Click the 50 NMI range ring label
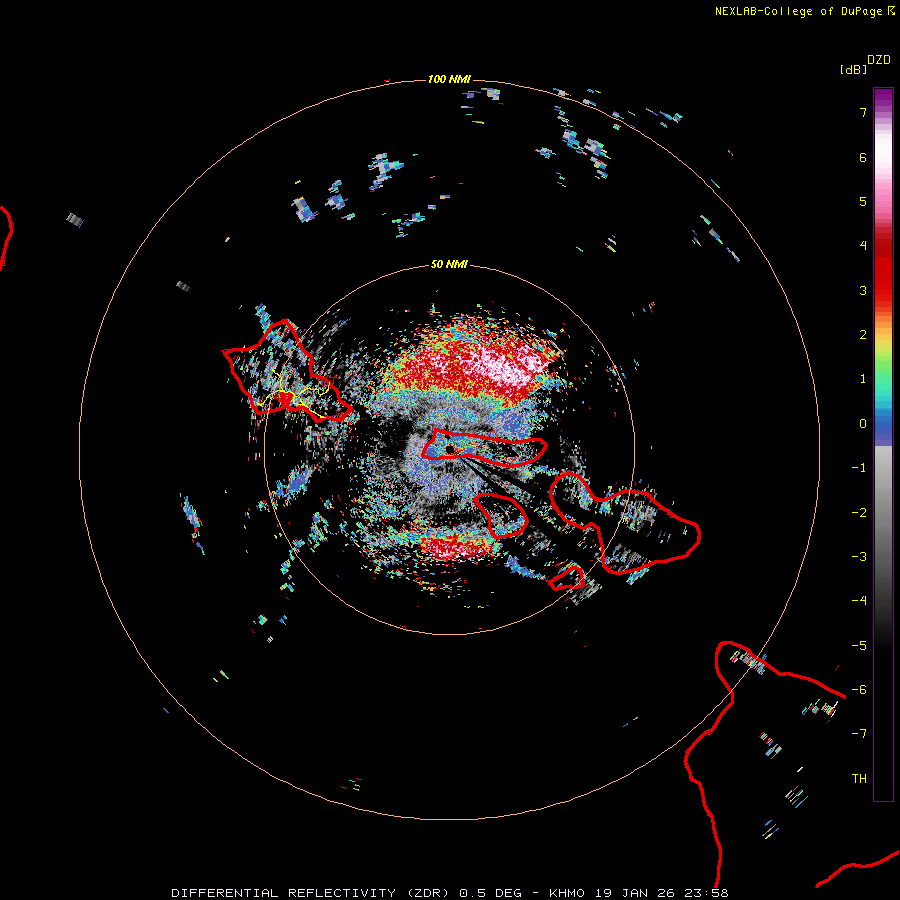Viewport: 900px width, 900px height. (x=449, y=264)
